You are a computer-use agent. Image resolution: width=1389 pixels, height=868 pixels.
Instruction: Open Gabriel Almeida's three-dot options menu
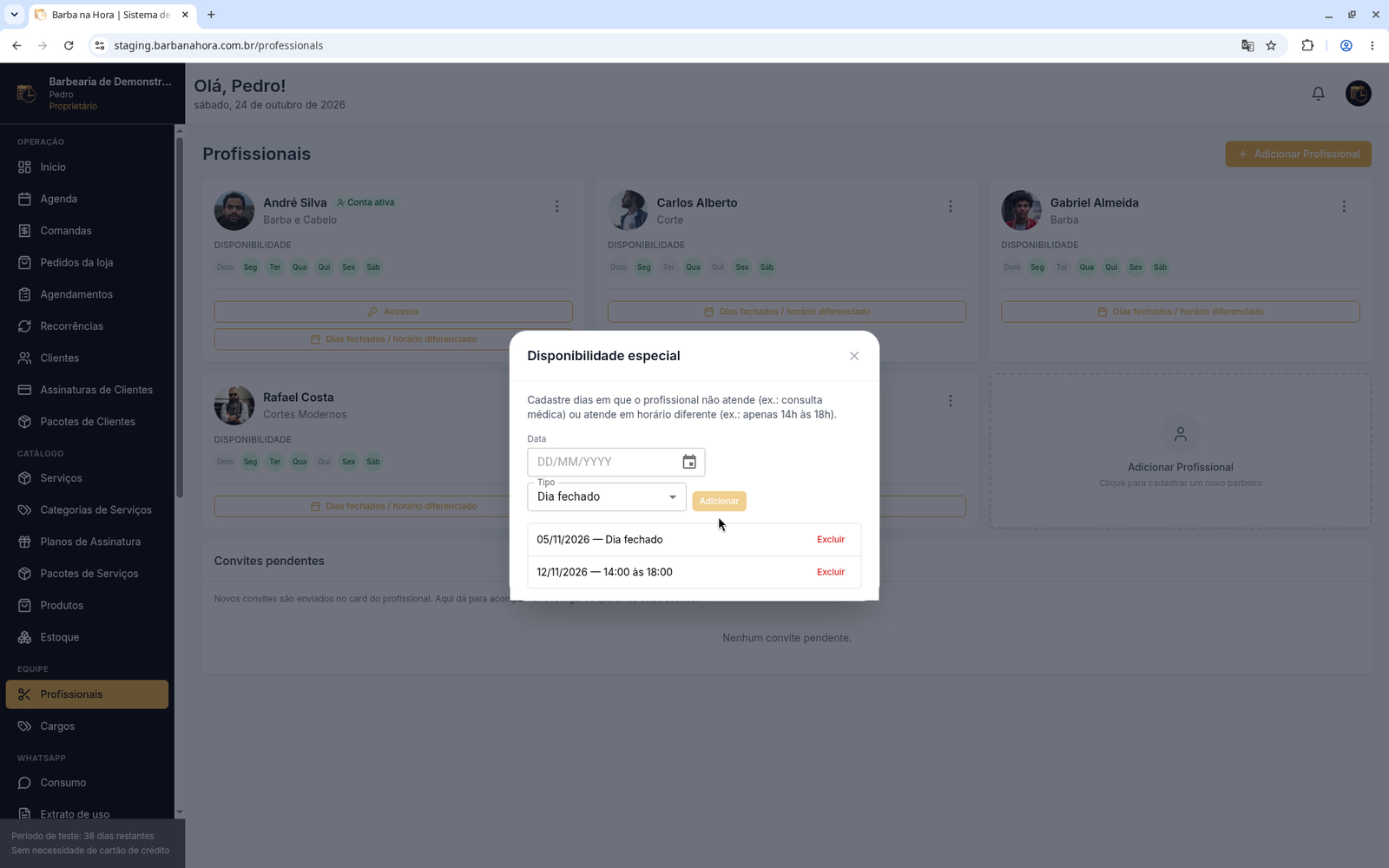point(1344,207)
